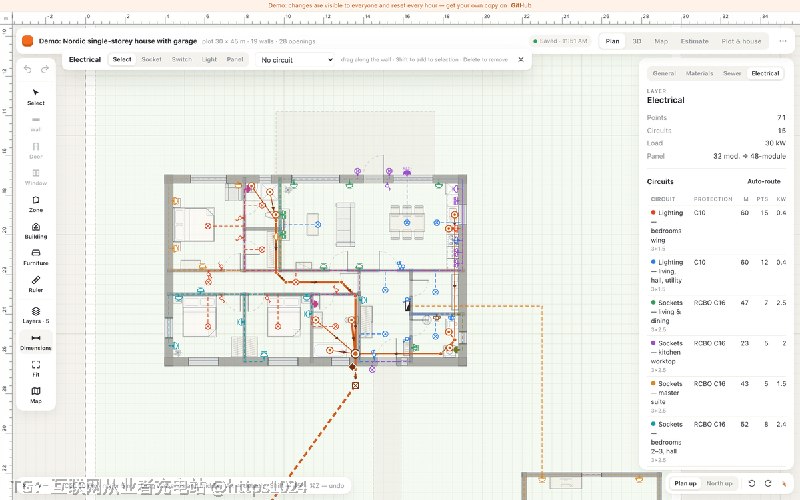Switch to the 3D view tab
The height and width of the screenshot is (500, 800).
(637, 41)
